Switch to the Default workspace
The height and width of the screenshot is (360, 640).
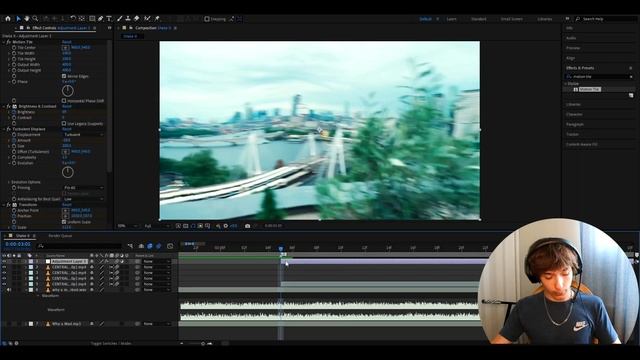coord(425,19)
